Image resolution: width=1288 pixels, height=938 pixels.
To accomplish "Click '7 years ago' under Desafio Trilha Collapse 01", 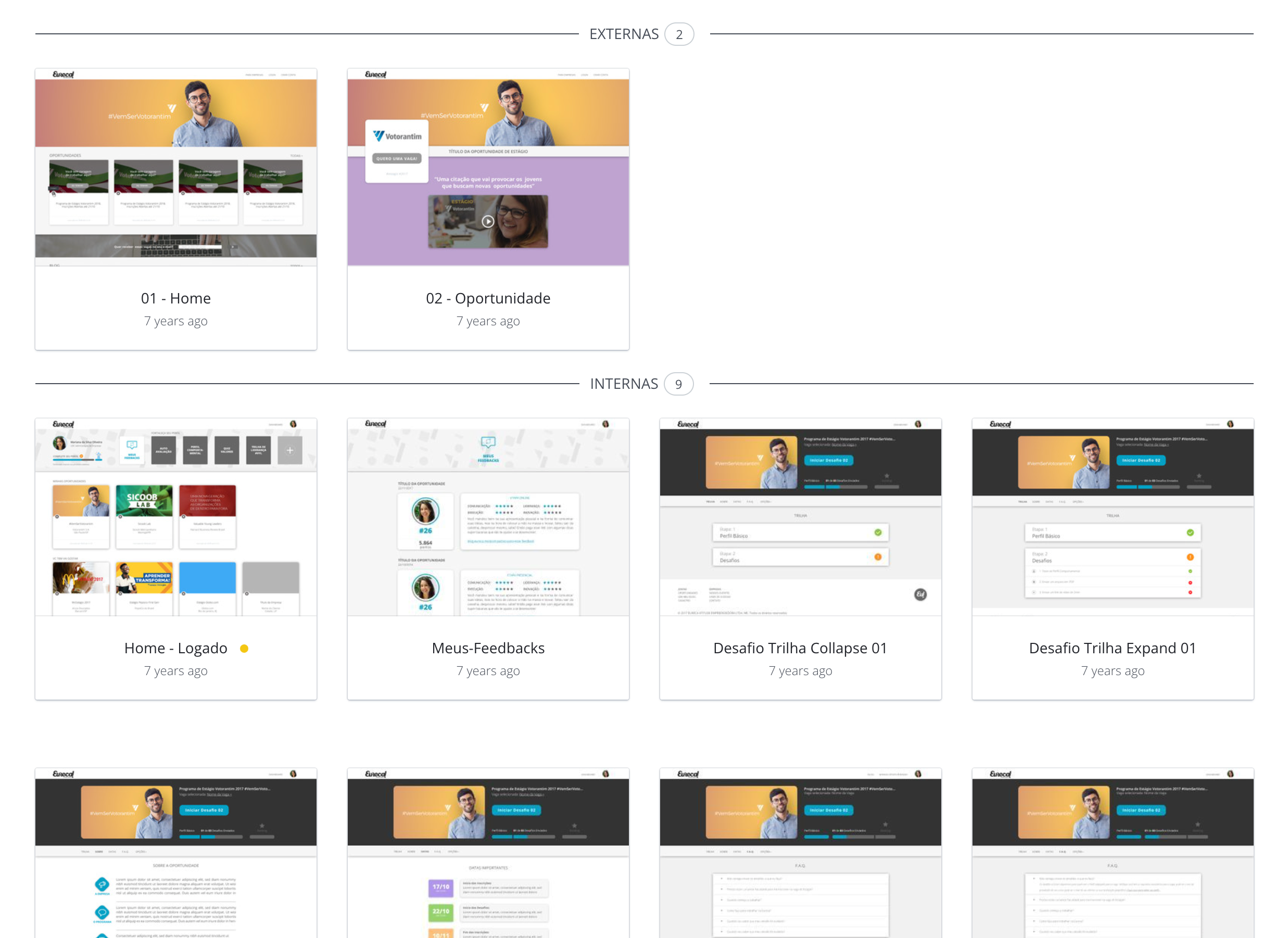I will pos(801,671).
